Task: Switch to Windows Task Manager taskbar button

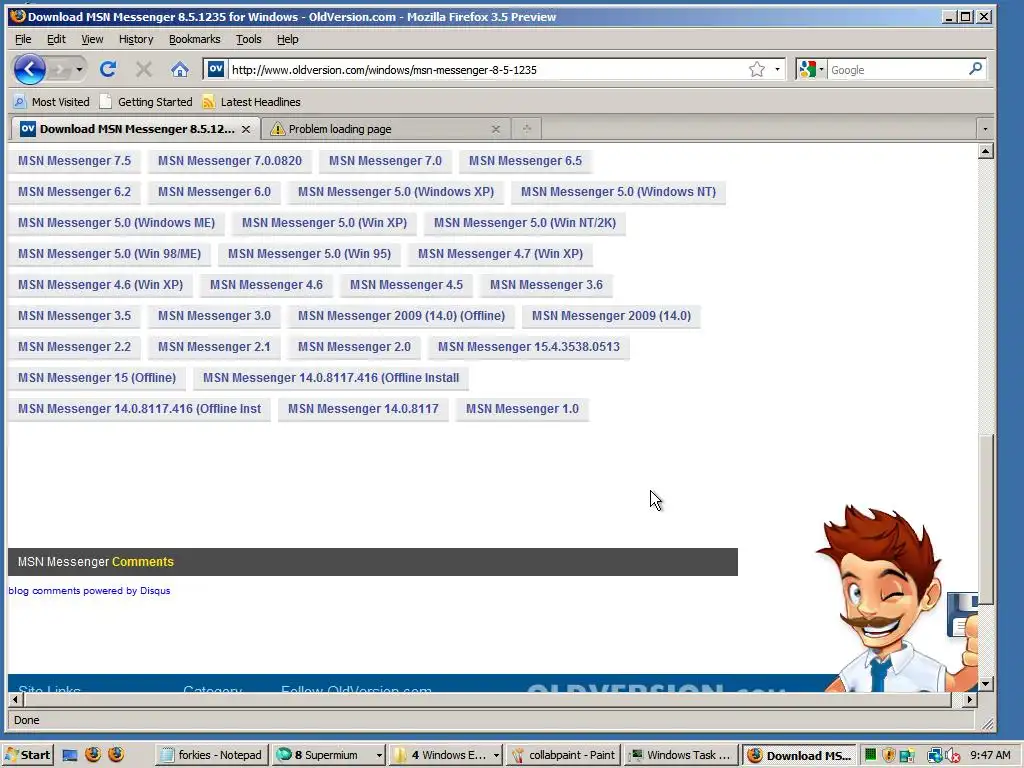Action: [680, 756]
